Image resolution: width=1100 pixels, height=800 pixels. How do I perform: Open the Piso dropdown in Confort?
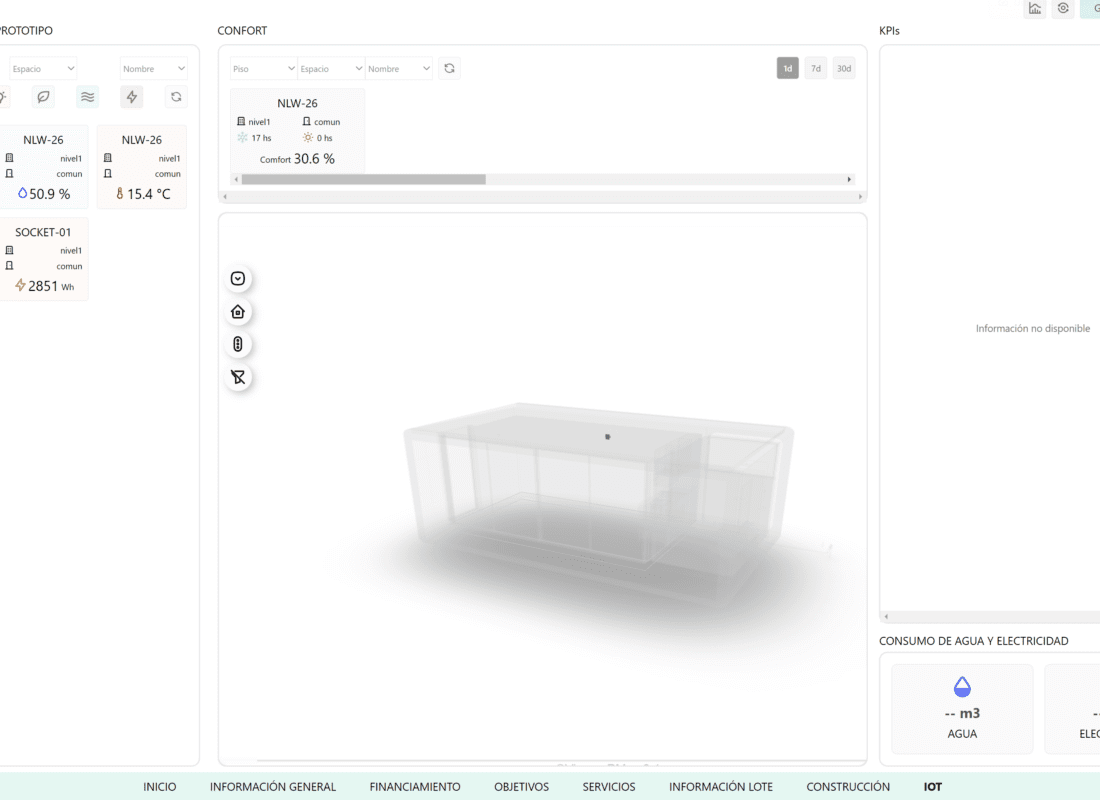tap(263, 69)
